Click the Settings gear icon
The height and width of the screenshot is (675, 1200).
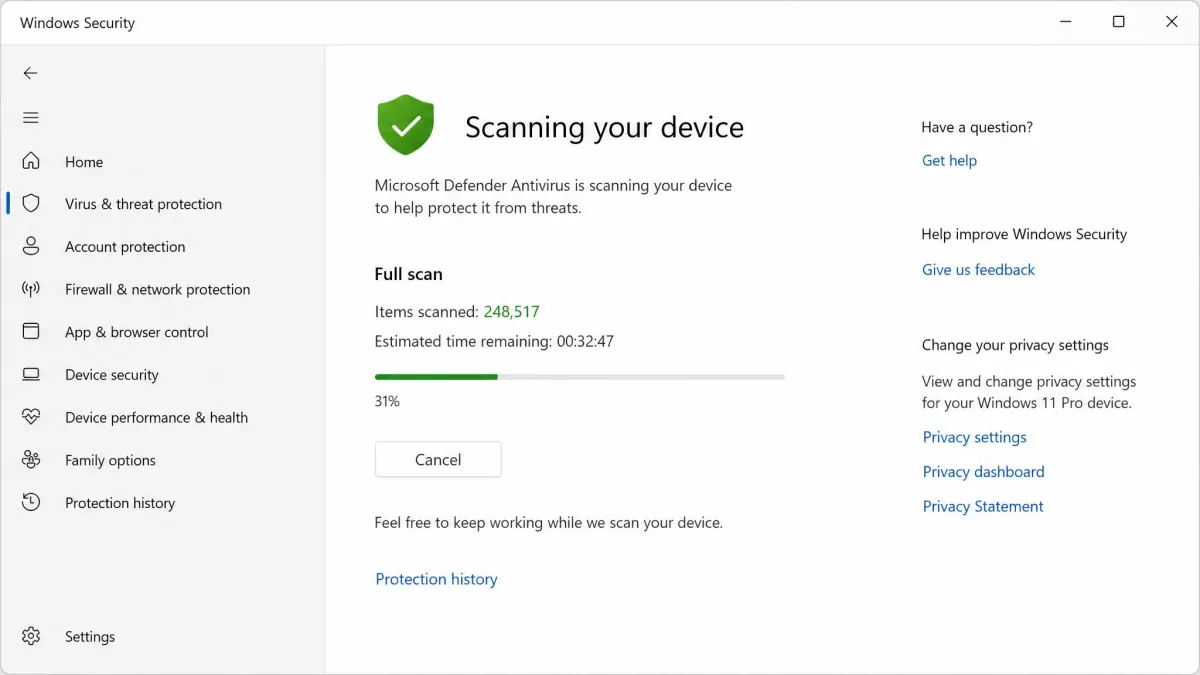tap(31, 636)
